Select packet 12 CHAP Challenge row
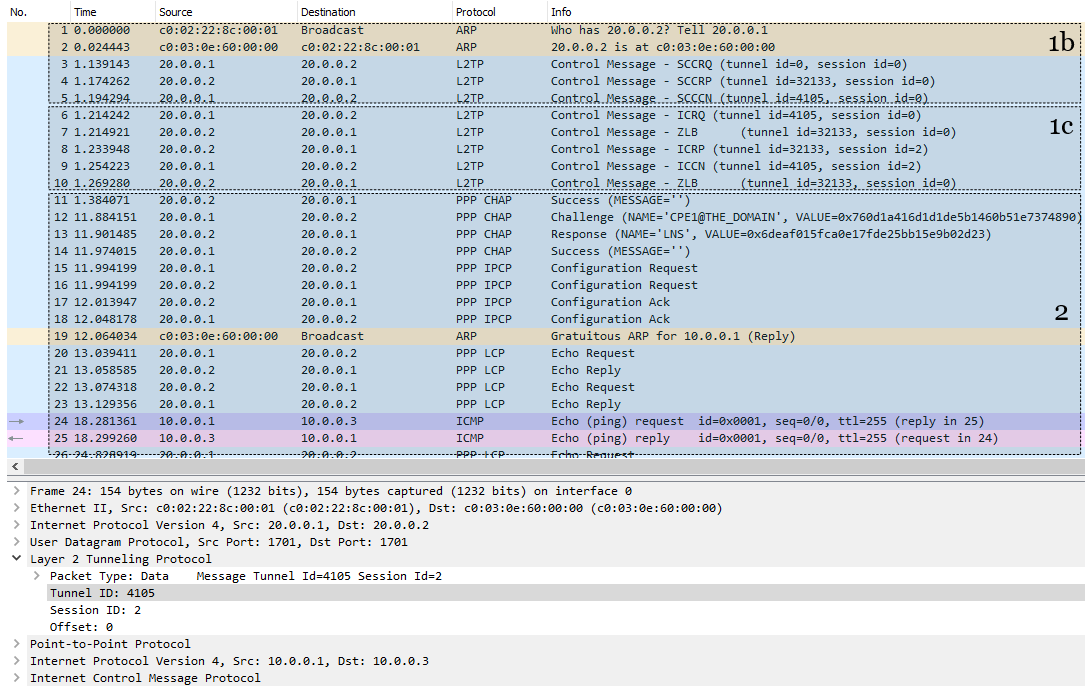 click(x=546, y=217)
